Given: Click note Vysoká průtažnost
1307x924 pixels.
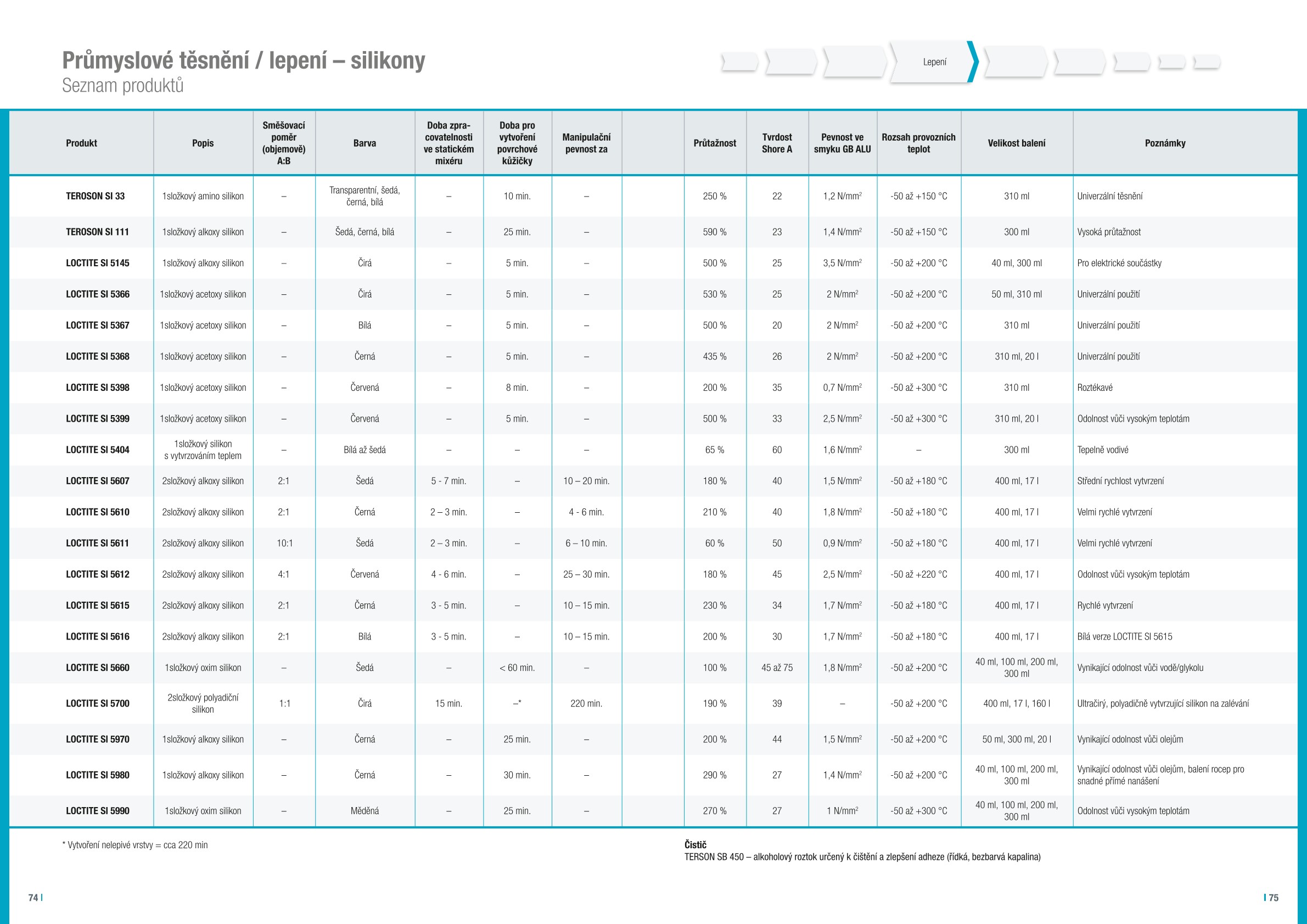Looking at the screenshot, I should pyautogui.click(x=1109, y=232).
